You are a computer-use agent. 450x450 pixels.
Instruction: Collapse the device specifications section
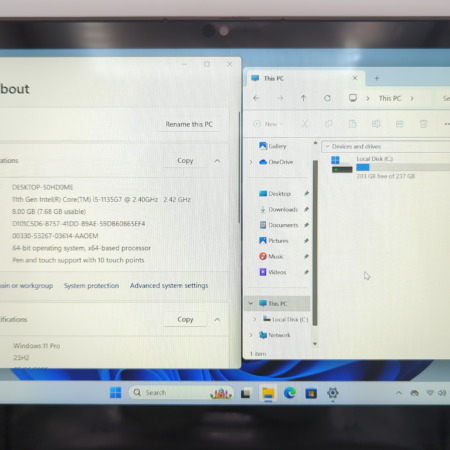point(217,161)
